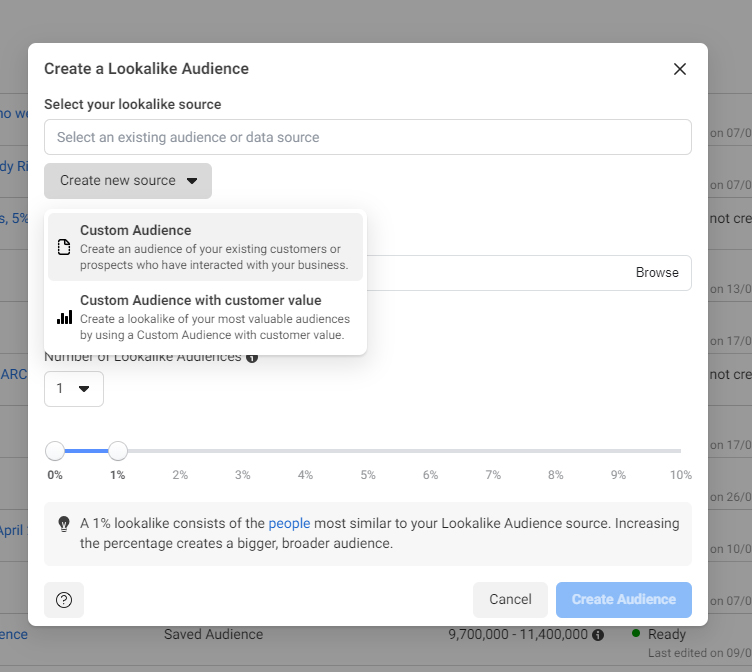Click the Cancel button
752x672 pixels.
(510, 599)
